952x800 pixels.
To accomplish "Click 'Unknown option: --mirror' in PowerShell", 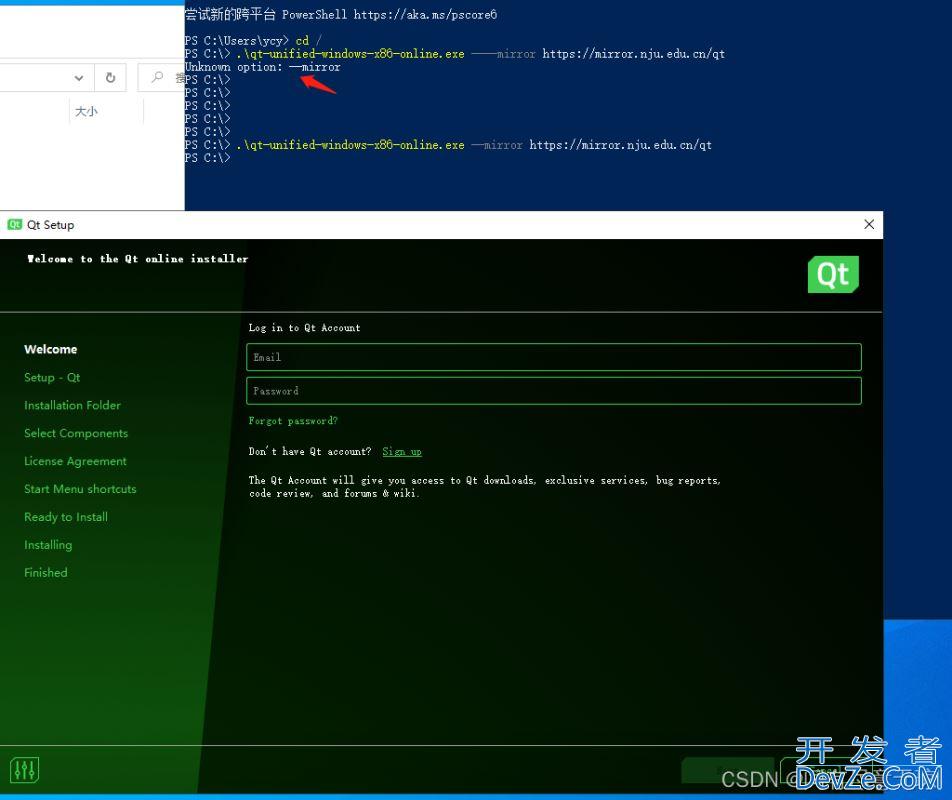I will point(262,67).
